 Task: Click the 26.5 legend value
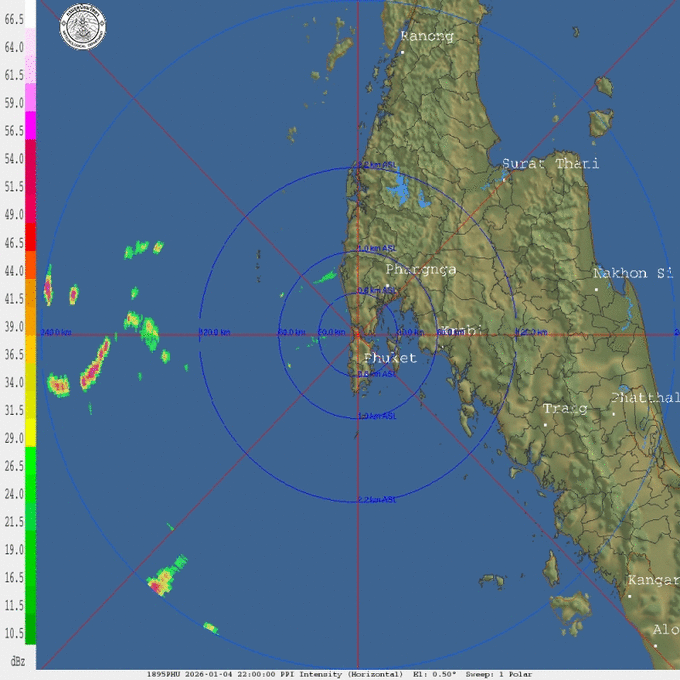coord(14,466)
